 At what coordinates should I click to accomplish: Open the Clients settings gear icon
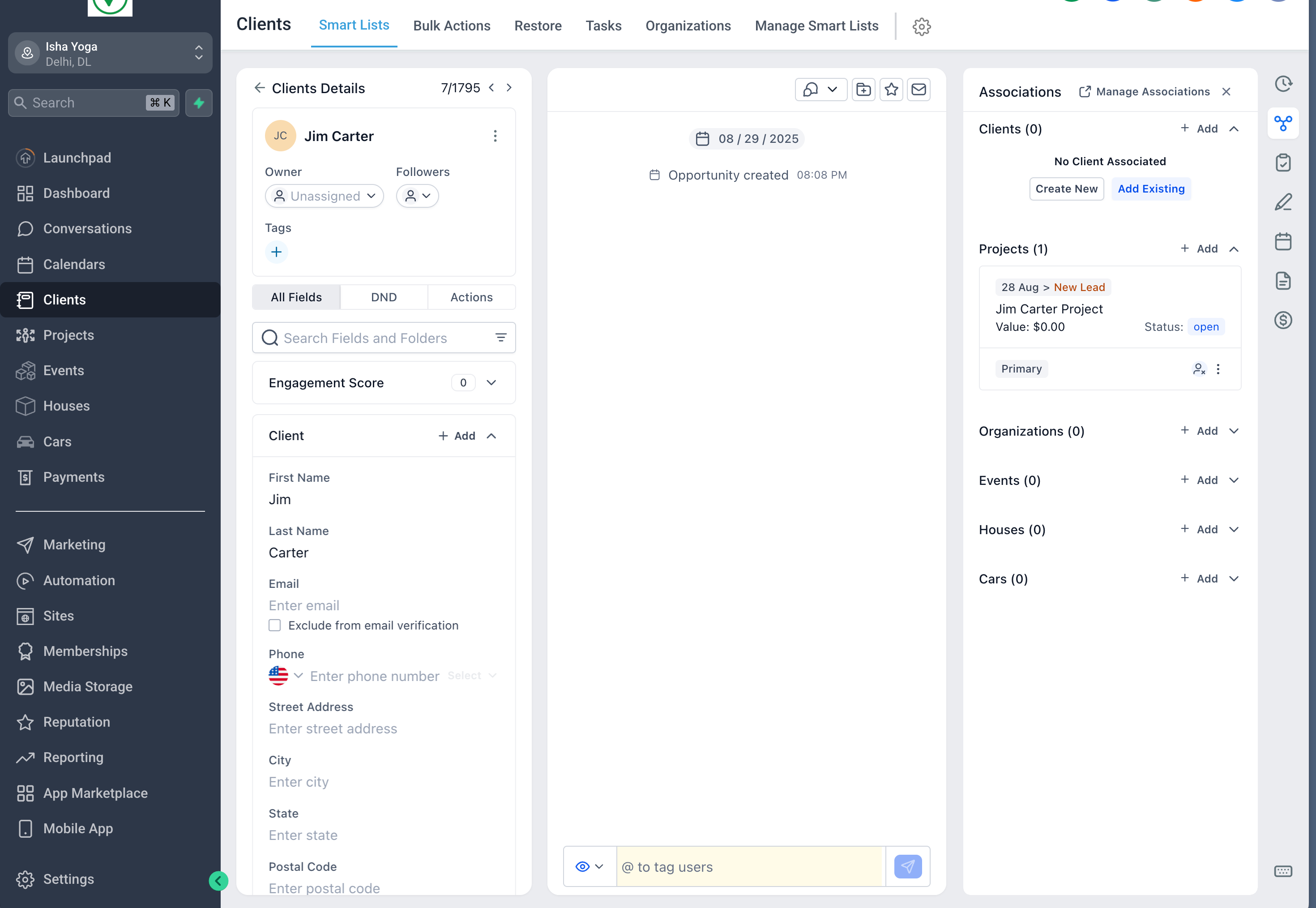pyautogui.click(x=921, y=26)
